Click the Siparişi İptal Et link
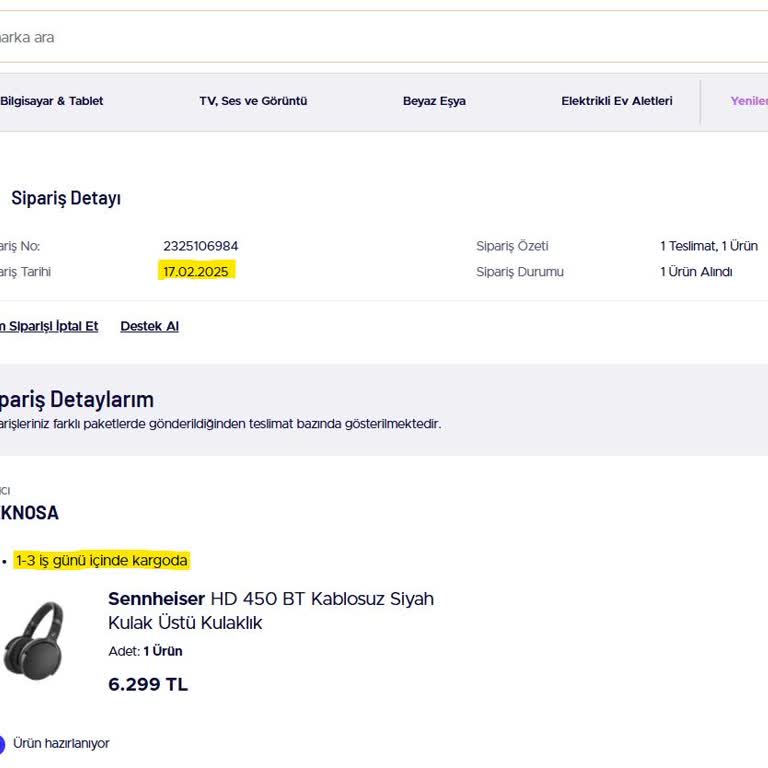 pos(49,326)
